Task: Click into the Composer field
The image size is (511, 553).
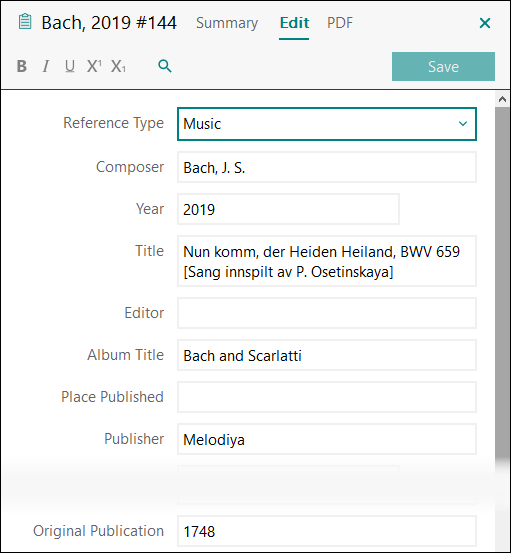Action: pyautogui.click(x=327, y=167)
